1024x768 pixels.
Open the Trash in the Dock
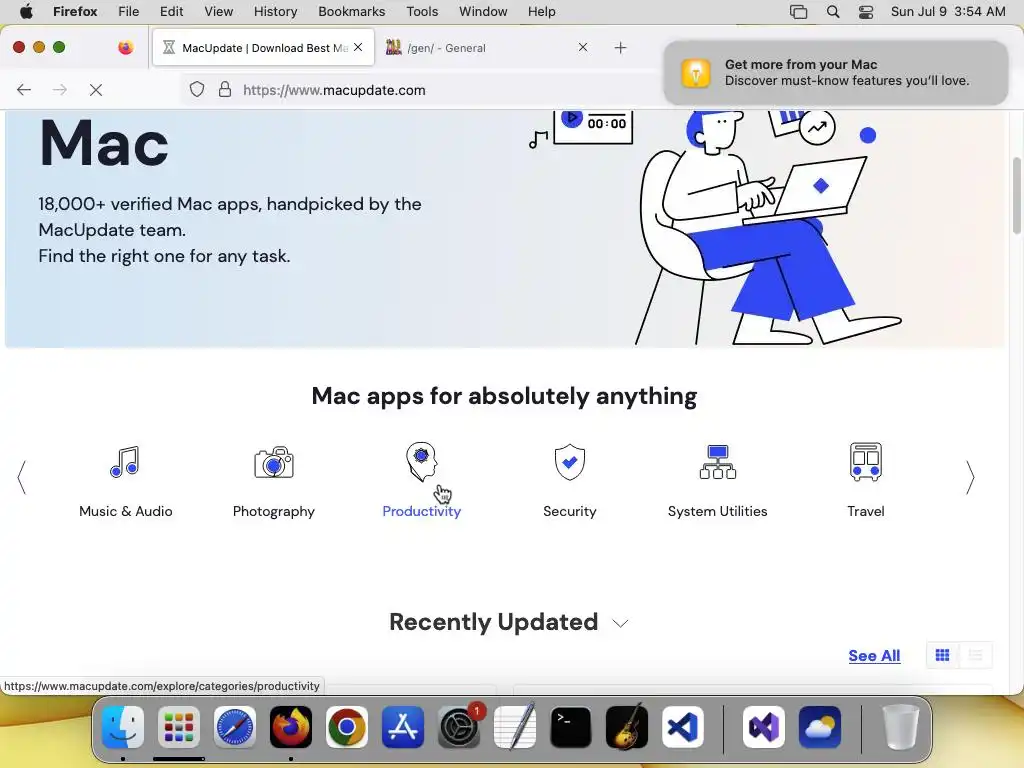pyautogui.click(x=900, y=727)
